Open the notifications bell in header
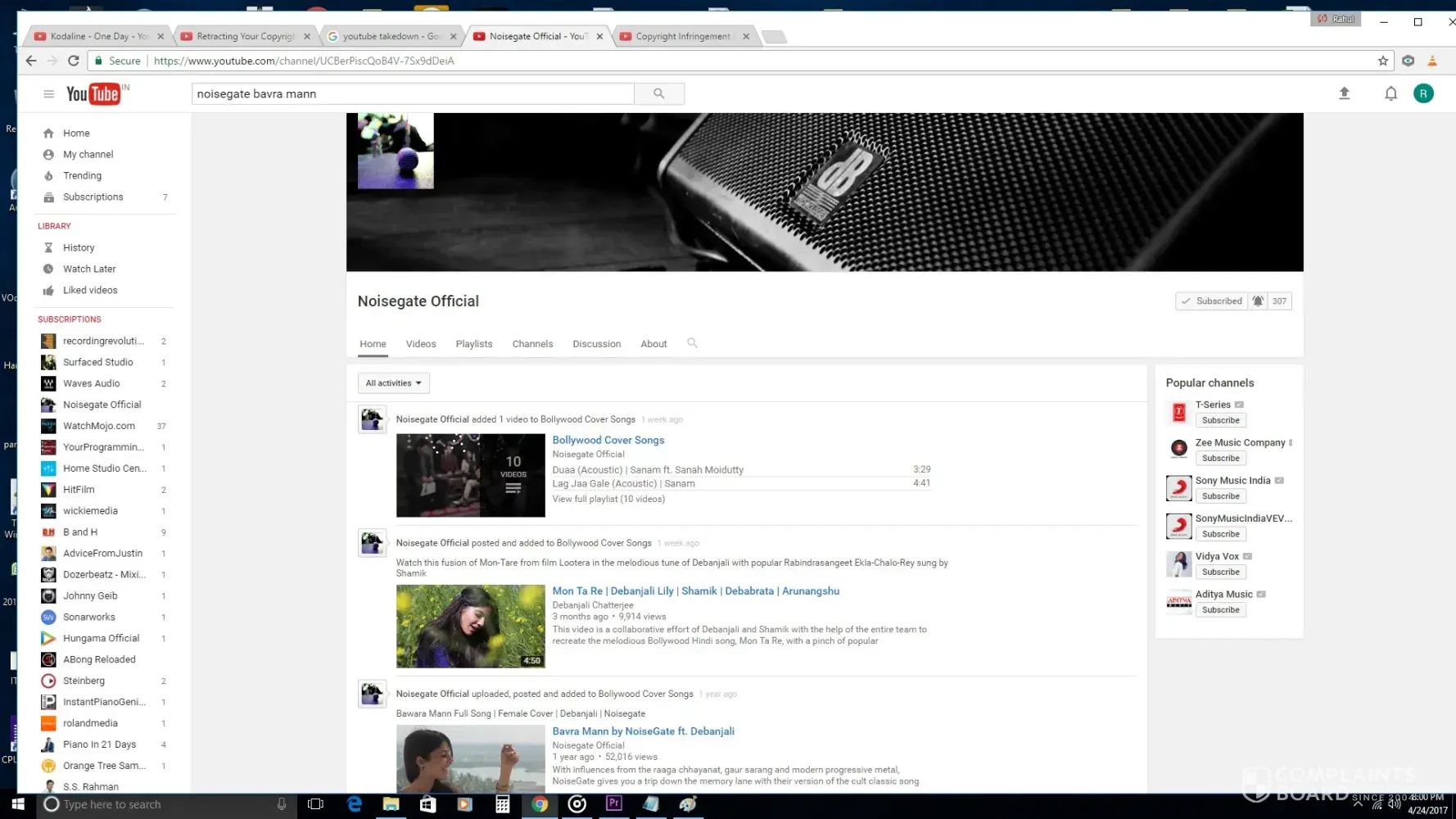 [x=1390, y=93]
